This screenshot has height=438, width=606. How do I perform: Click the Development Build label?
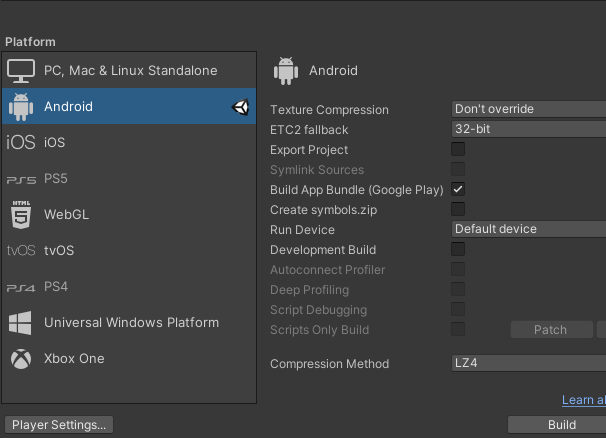coord(323,250)
